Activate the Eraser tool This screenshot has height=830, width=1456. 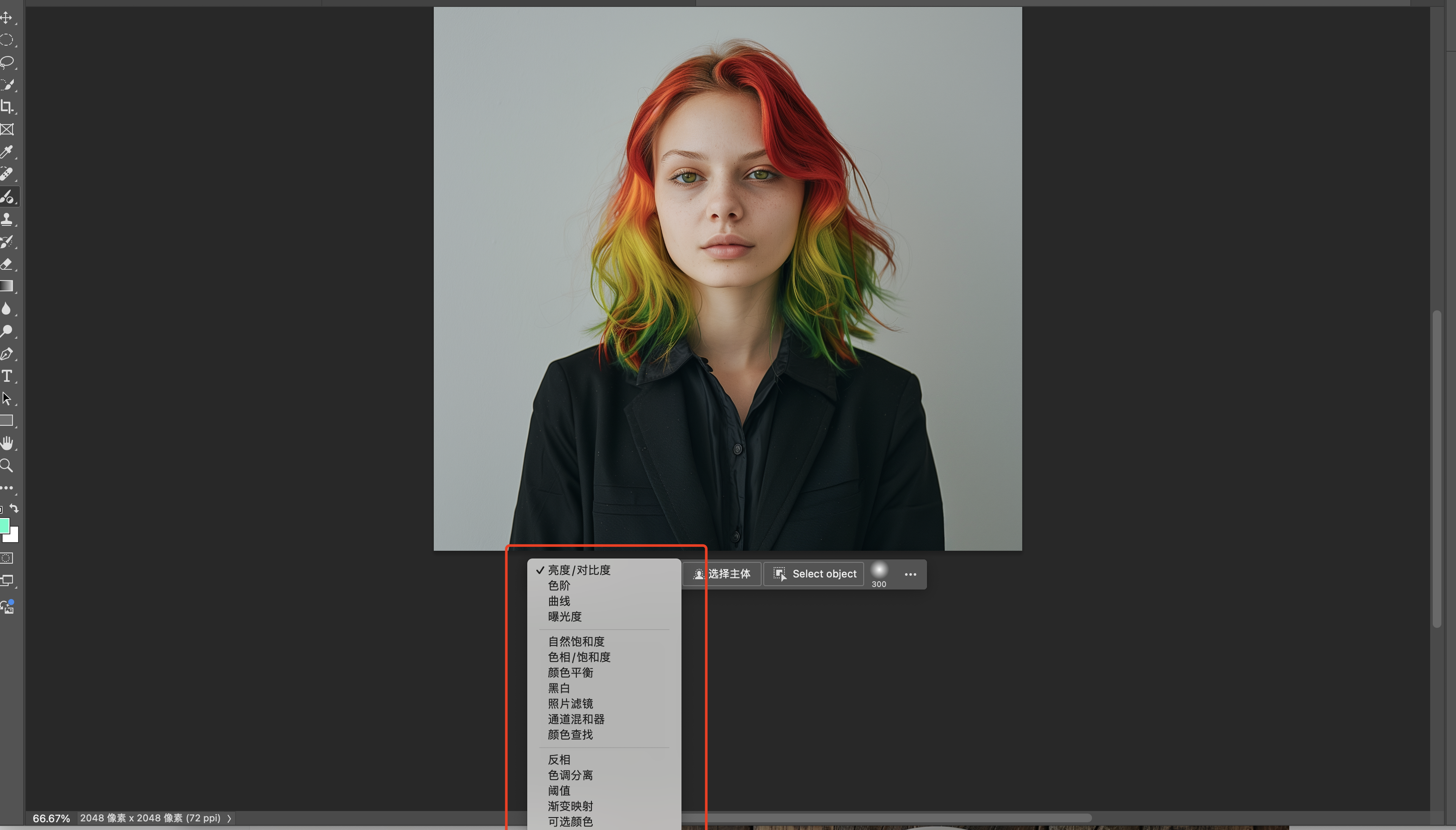(7, 264)
